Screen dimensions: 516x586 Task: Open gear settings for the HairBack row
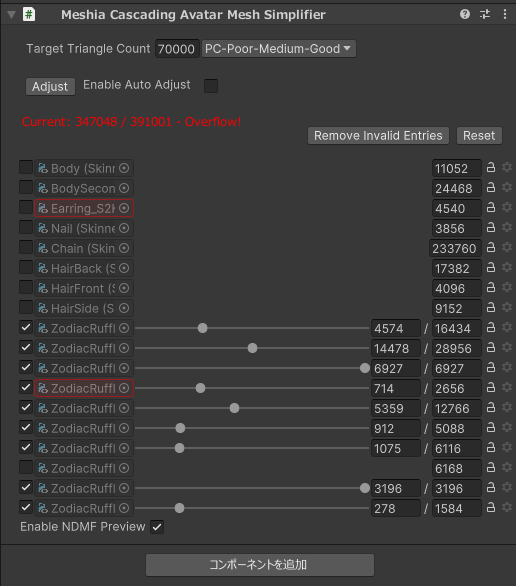(x=507, y=267)
